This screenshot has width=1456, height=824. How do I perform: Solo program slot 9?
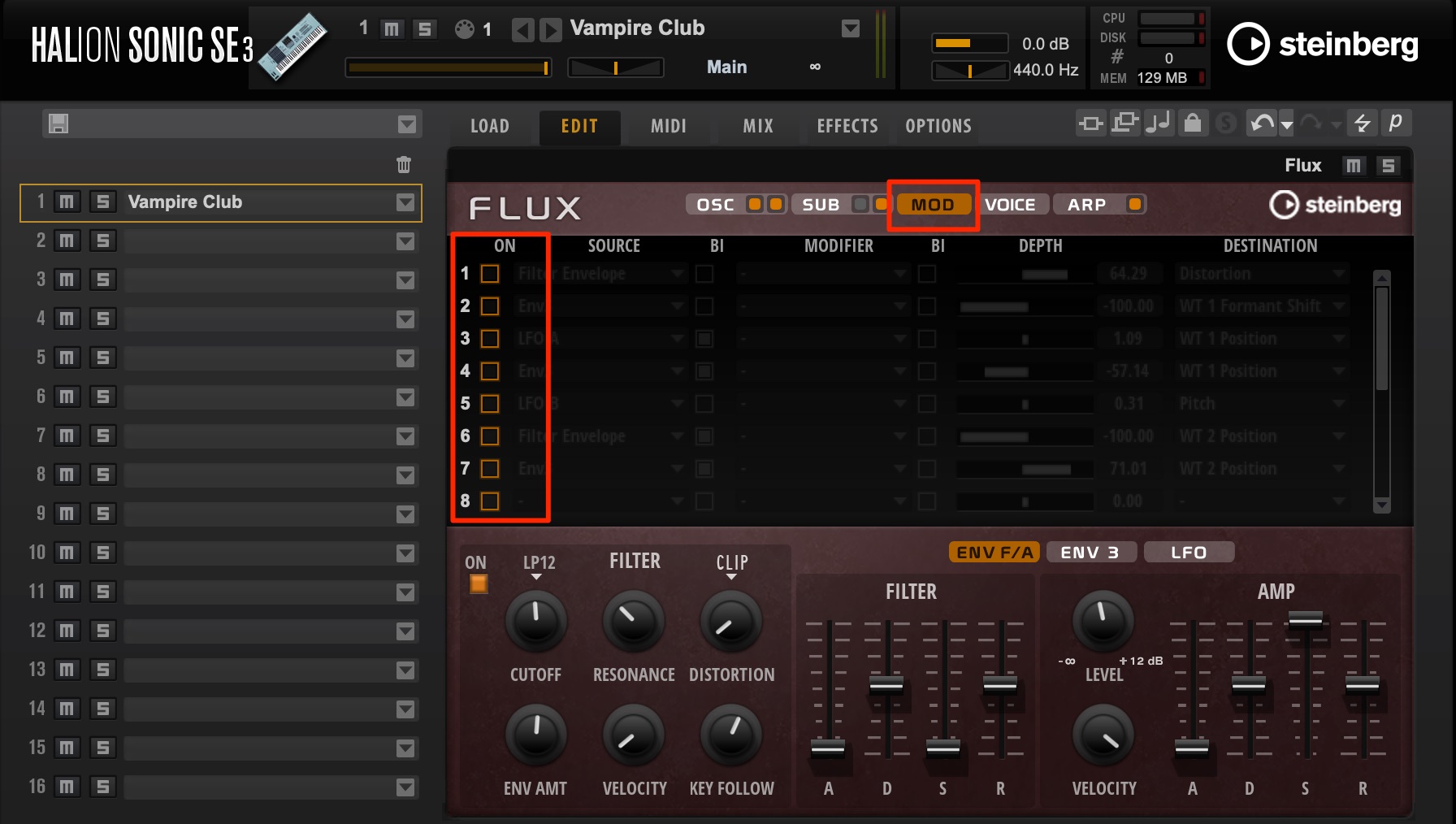tap(102, 514)
